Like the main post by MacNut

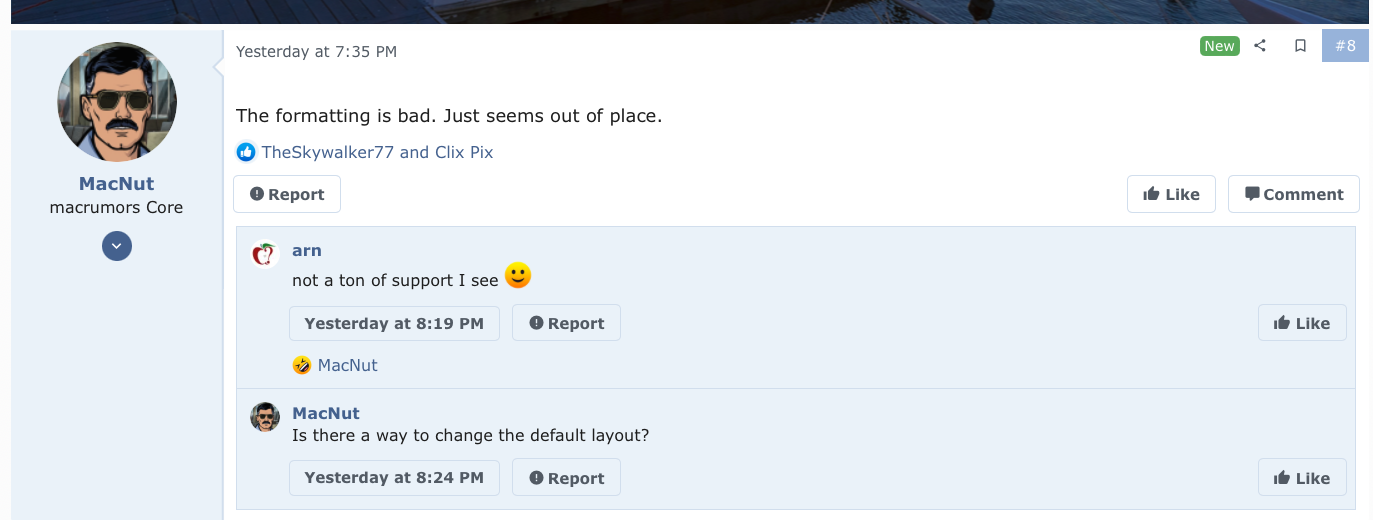1171,194
